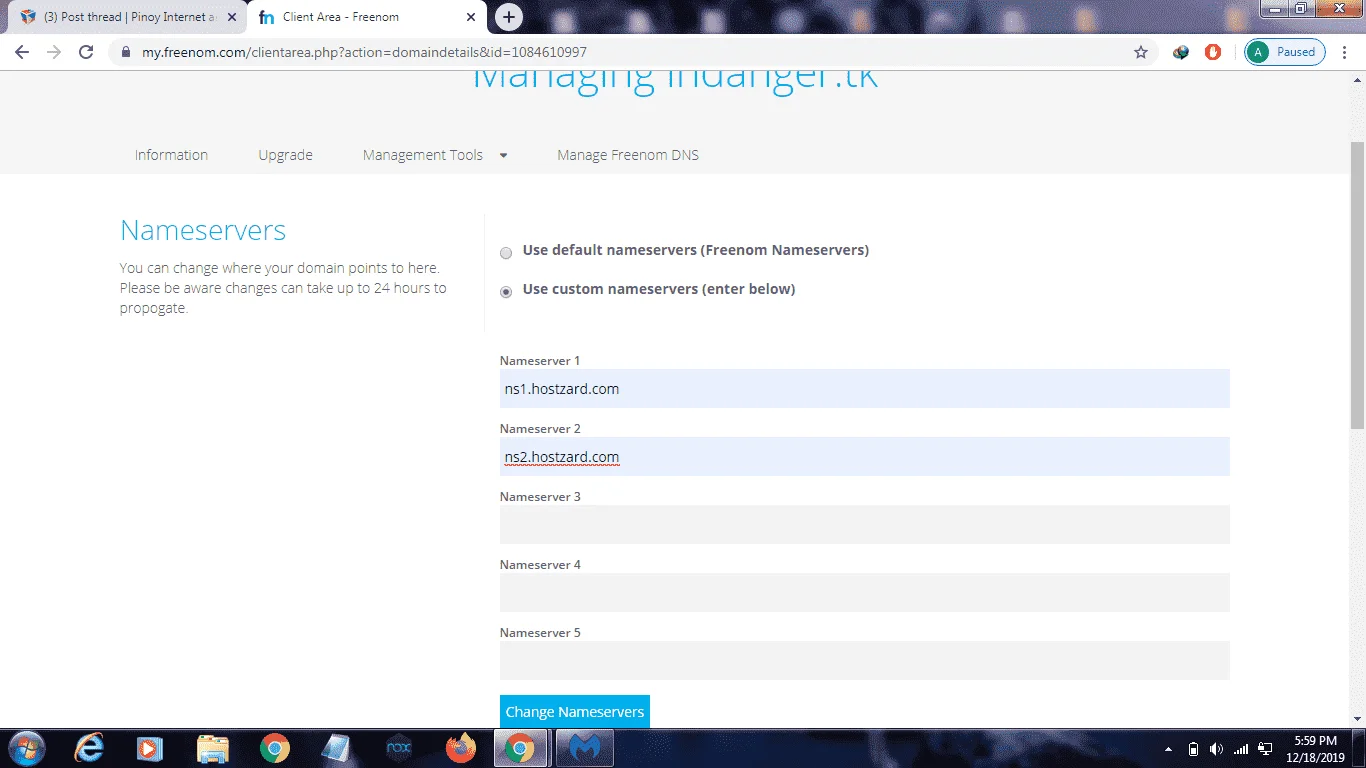Click the empty Nameserver 4 field
This screenshot has height=768, width=1366.
coord(864,592)
